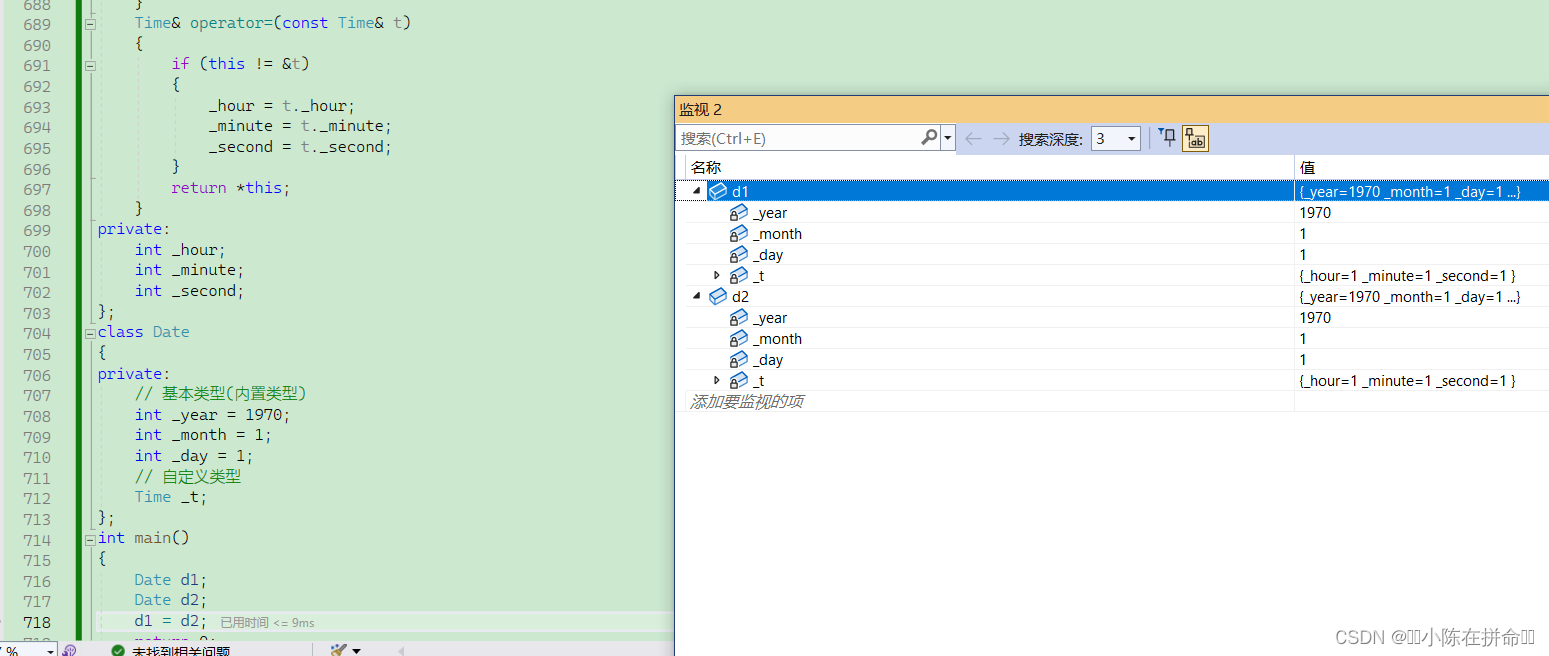Open the 搜索深度 combo box showing 3
The image size is (1549, 656).
(1115, 139)
